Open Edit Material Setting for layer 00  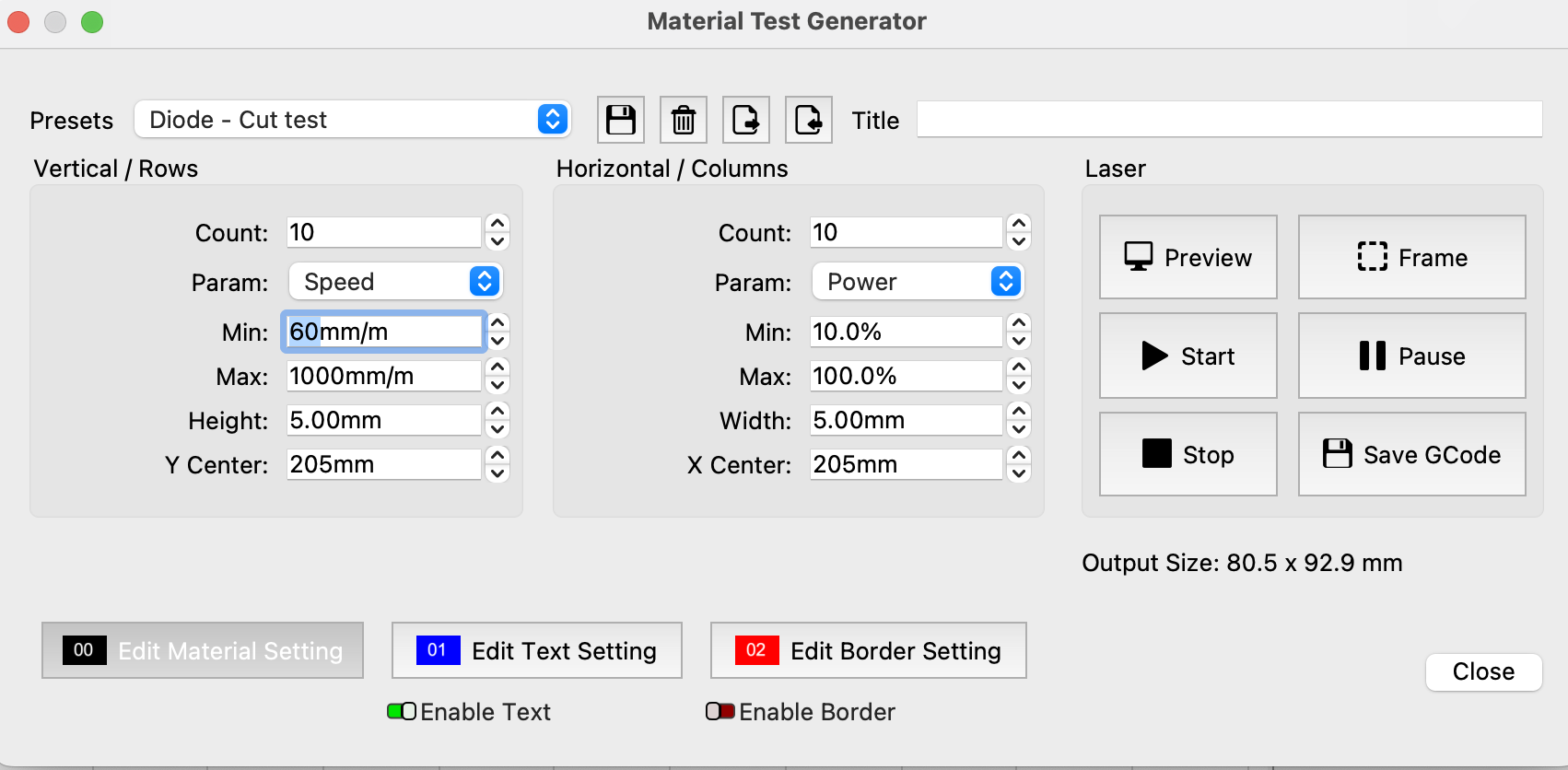(203, 650)
